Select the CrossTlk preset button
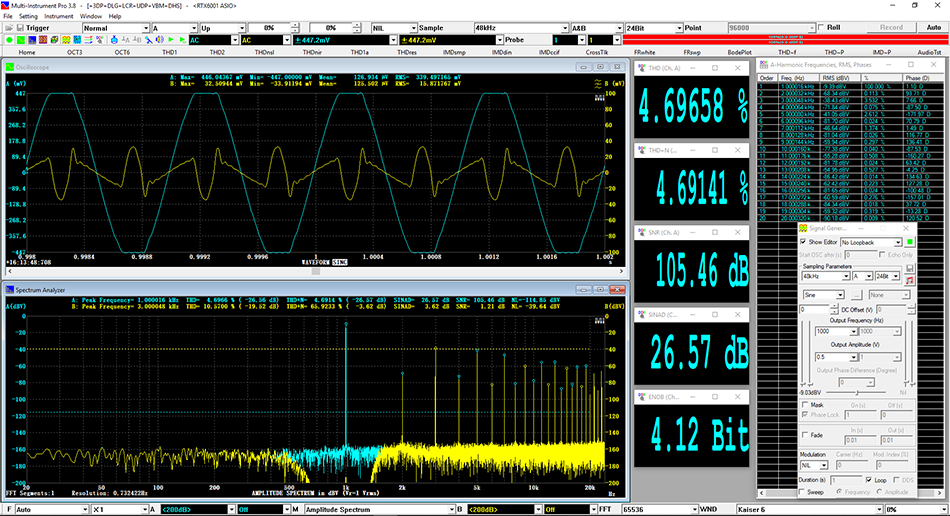Viewport: 950px width, 516px height. click(597, 52)
